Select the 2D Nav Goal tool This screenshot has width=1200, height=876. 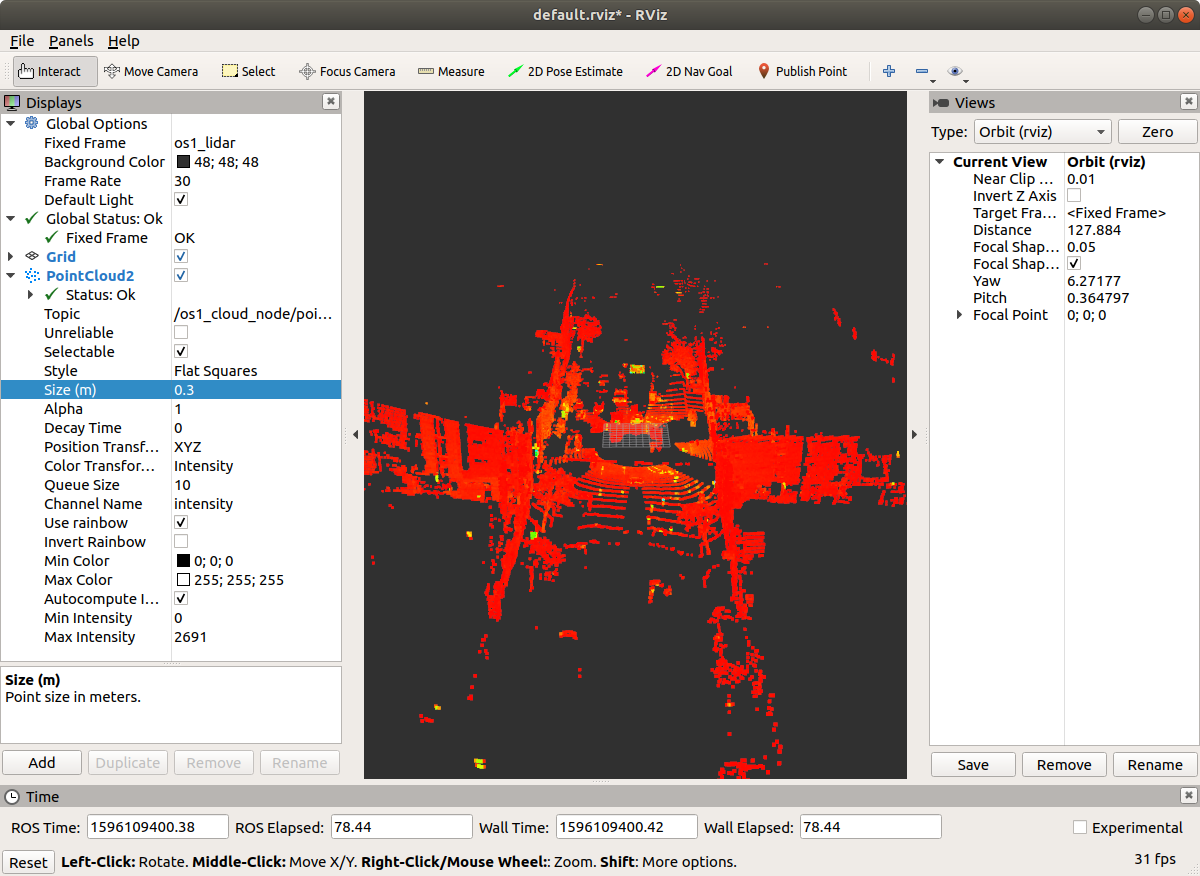pos(689,71)
